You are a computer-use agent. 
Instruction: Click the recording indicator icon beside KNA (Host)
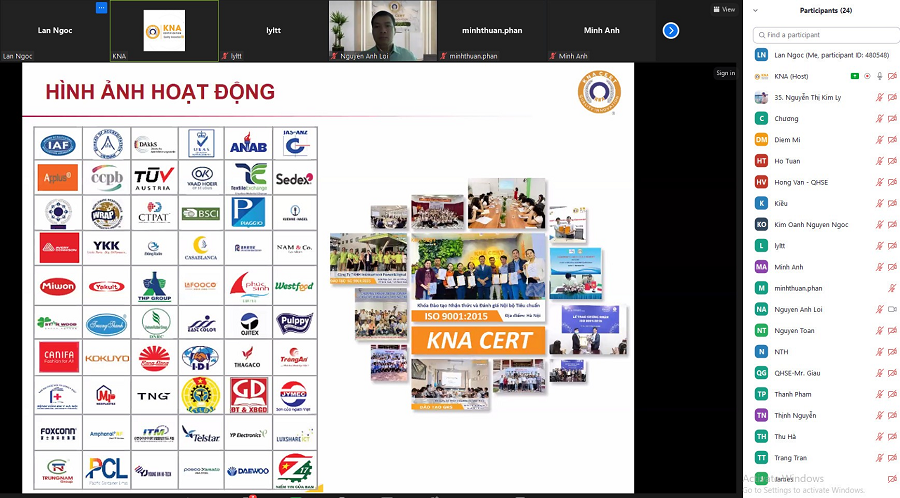click(x=867, y=76)
